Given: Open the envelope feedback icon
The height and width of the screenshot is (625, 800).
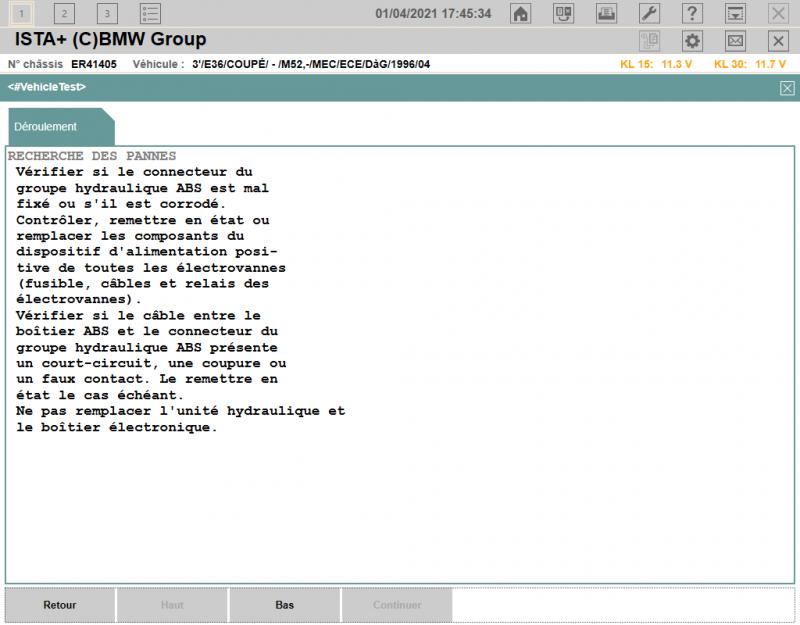Looking at the screenshot, I should pos(735,41).
